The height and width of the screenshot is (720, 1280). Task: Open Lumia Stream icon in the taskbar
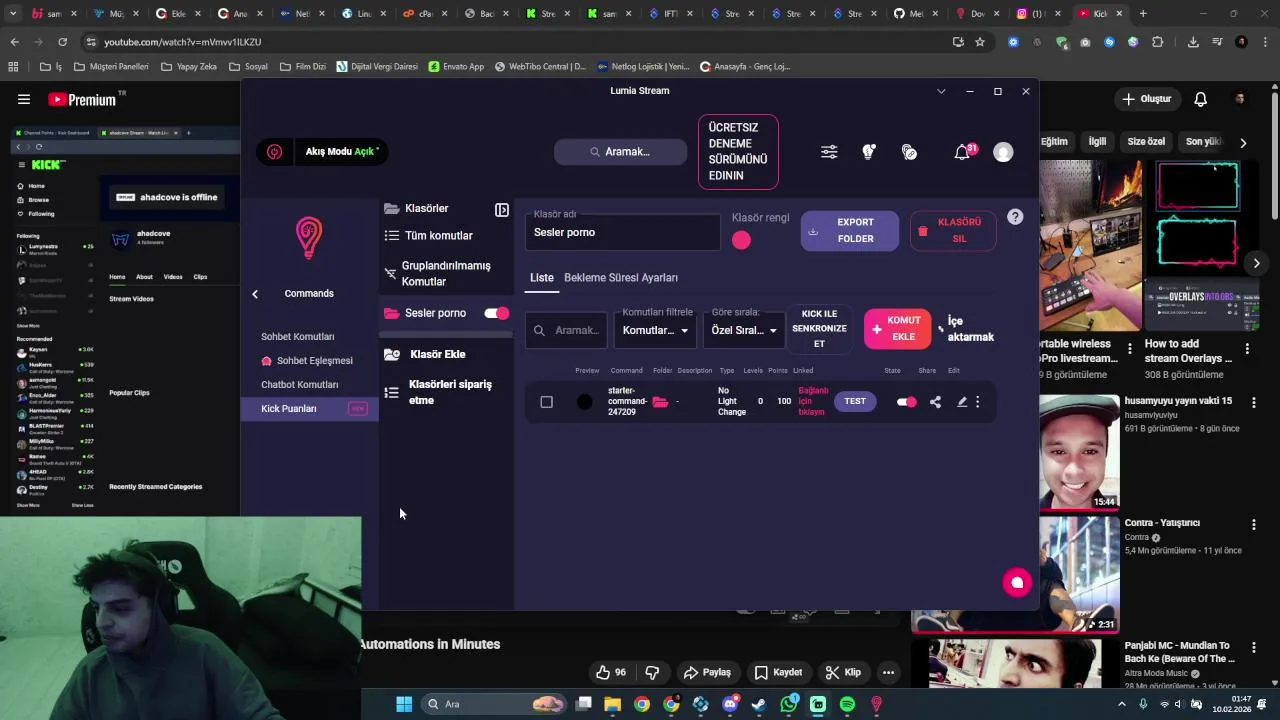[x=876, y=704]
